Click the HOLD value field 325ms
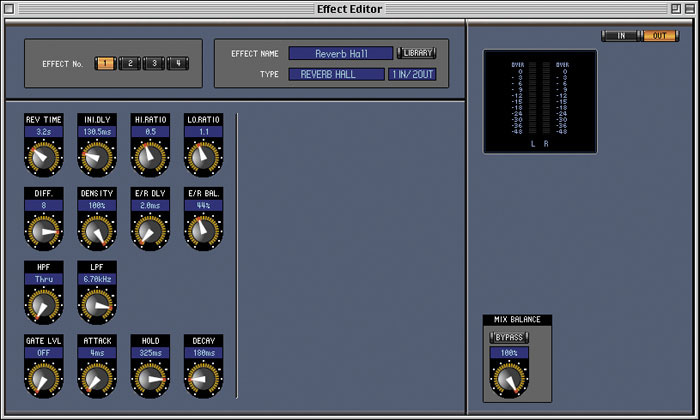Viewport: 700px width, 420px height. click(150, 354)
